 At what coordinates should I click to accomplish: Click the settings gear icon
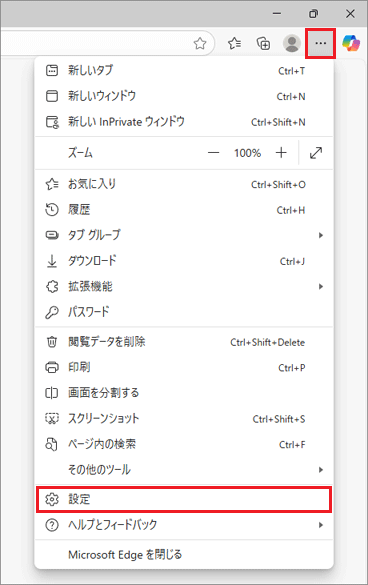[x=52, y=499]
